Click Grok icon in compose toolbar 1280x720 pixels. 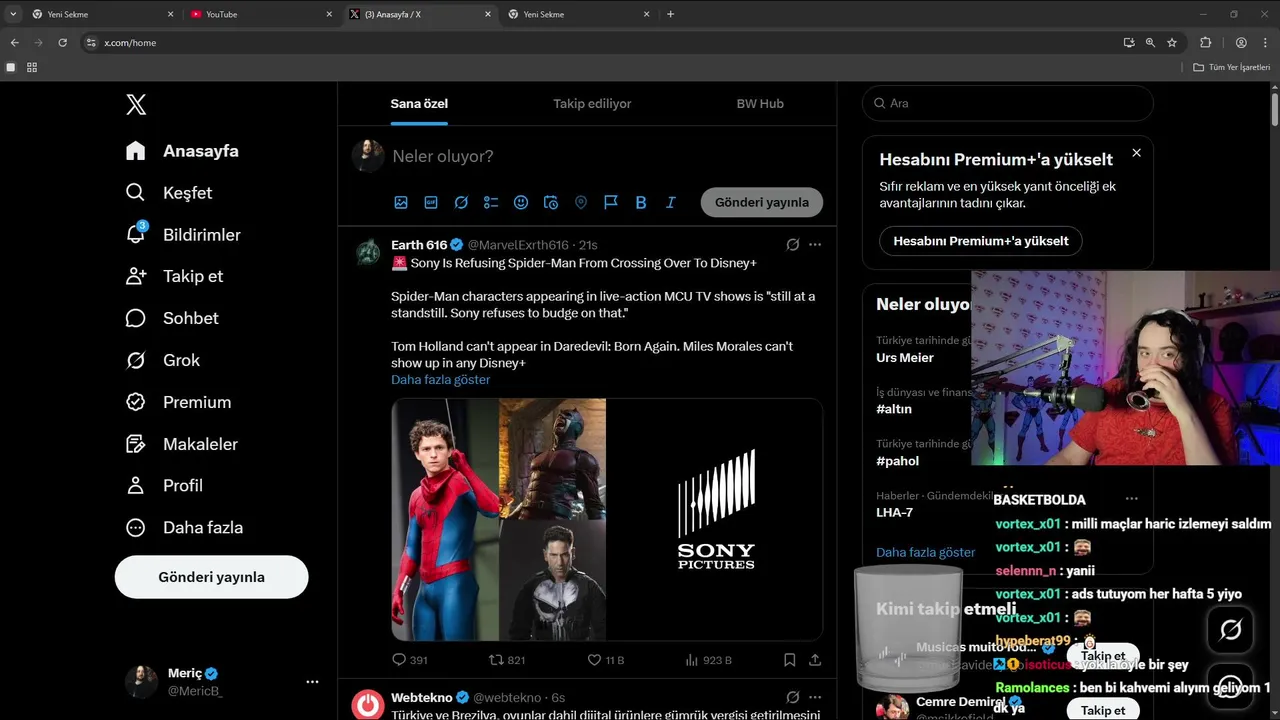pyautogui.click(x=461, y=202)
